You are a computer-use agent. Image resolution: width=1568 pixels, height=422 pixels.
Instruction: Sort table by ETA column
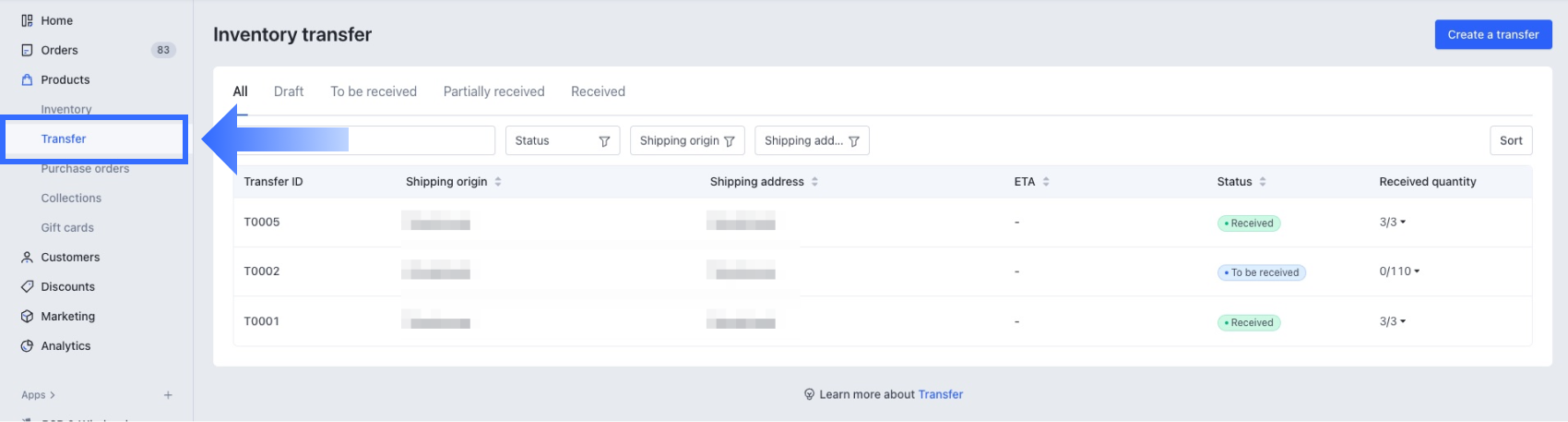[1045, 182]
